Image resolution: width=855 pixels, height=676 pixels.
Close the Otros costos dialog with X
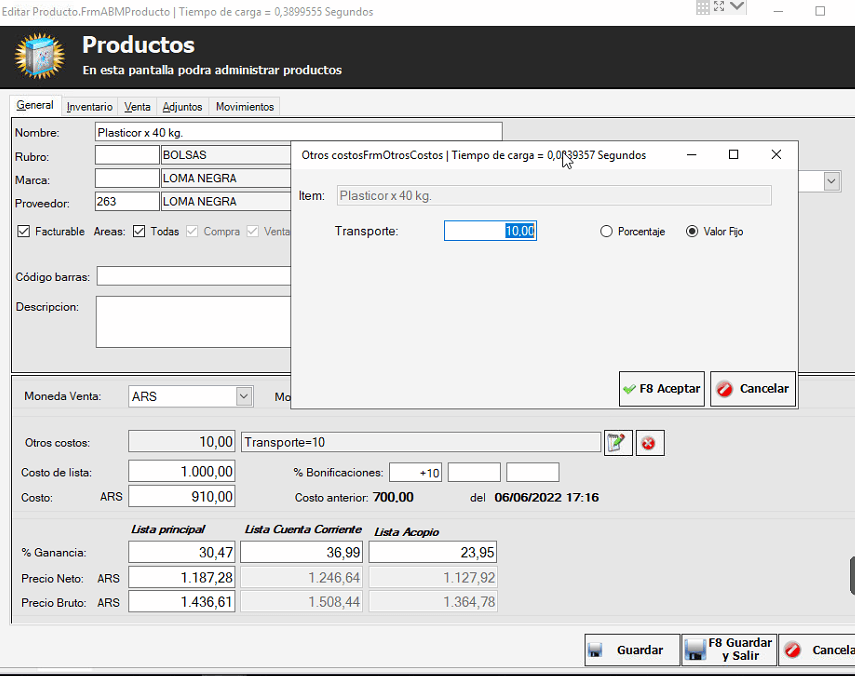click(x=776, y=155)
